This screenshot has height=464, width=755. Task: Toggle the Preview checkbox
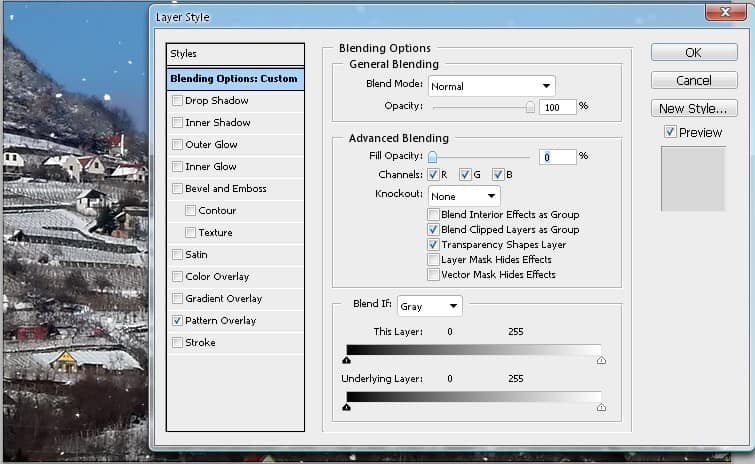tap(670, 132)
